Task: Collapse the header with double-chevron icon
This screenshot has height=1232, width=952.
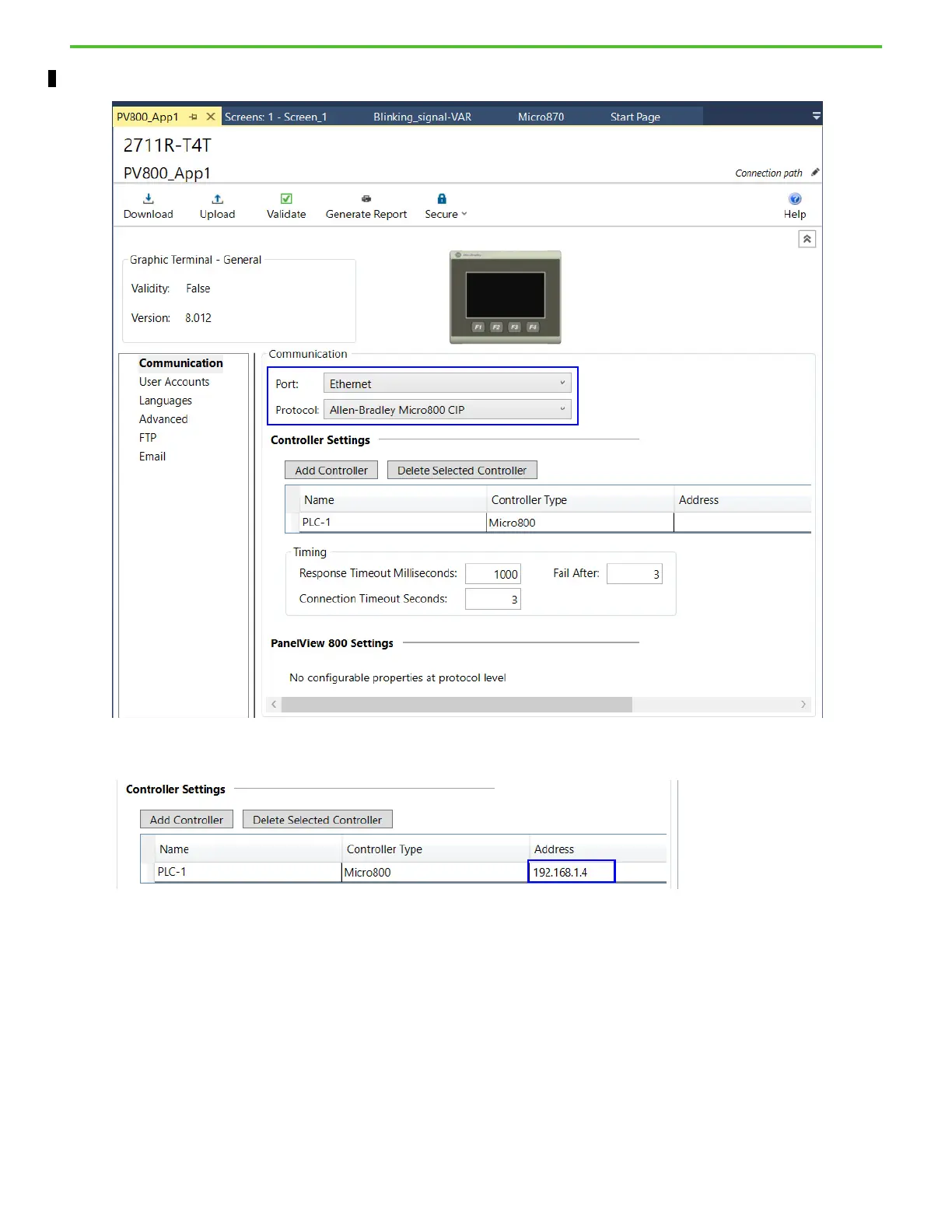Action: coord(807,240)
